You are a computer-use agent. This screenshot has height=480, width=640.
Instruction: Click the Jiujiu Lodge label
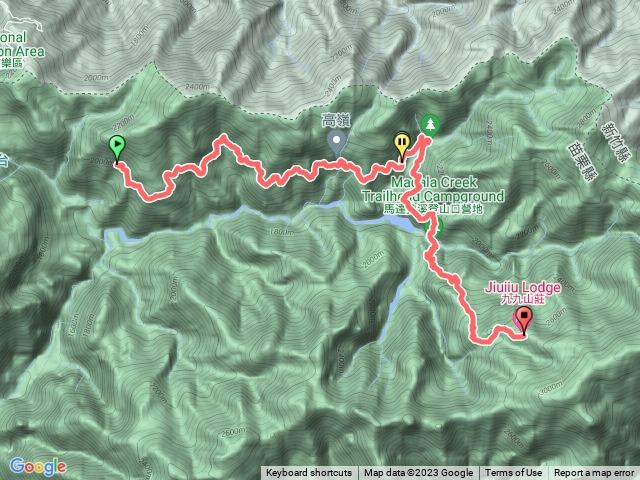point(522,287)
